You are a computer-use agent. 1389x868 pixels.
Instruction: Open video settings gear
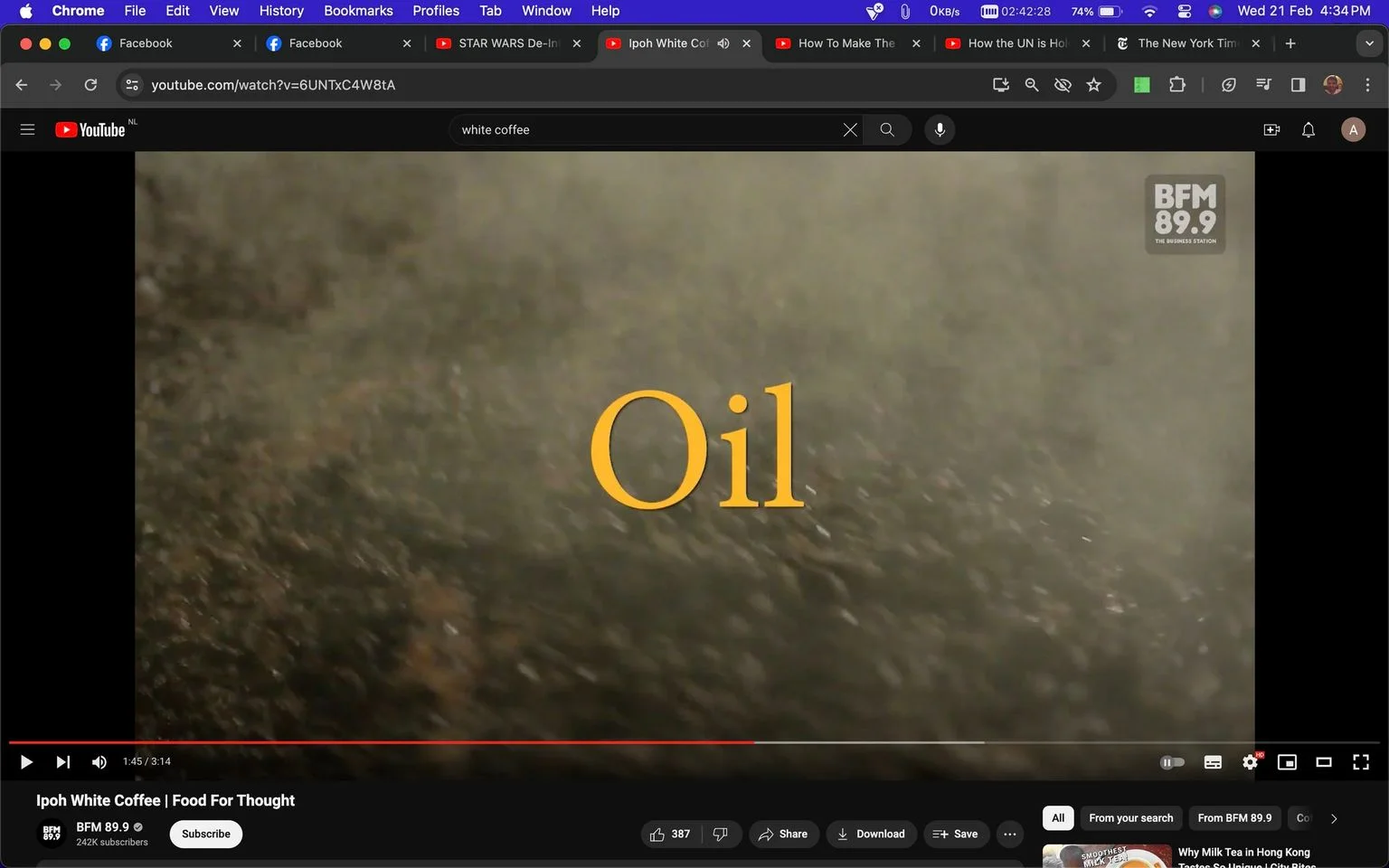pos(1250,762)
